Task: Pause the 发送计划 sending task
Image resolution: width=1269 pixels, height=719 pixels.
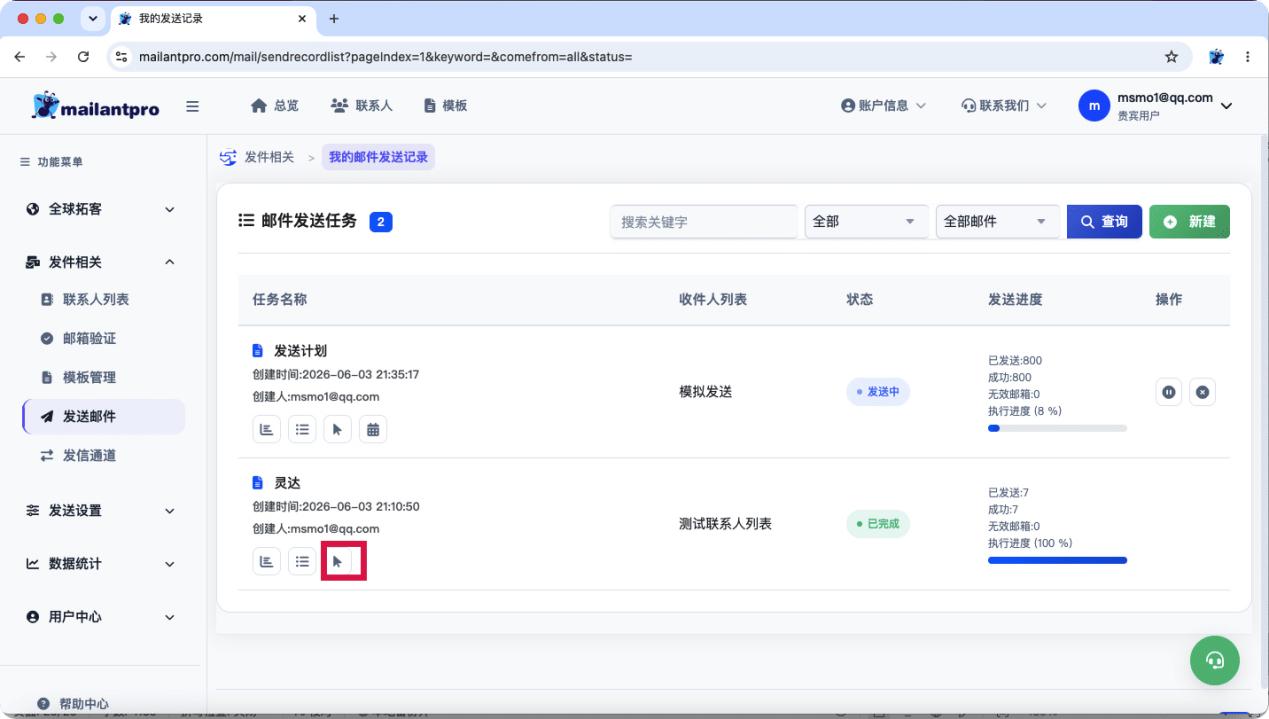Action: click(x=1168, y=392)
